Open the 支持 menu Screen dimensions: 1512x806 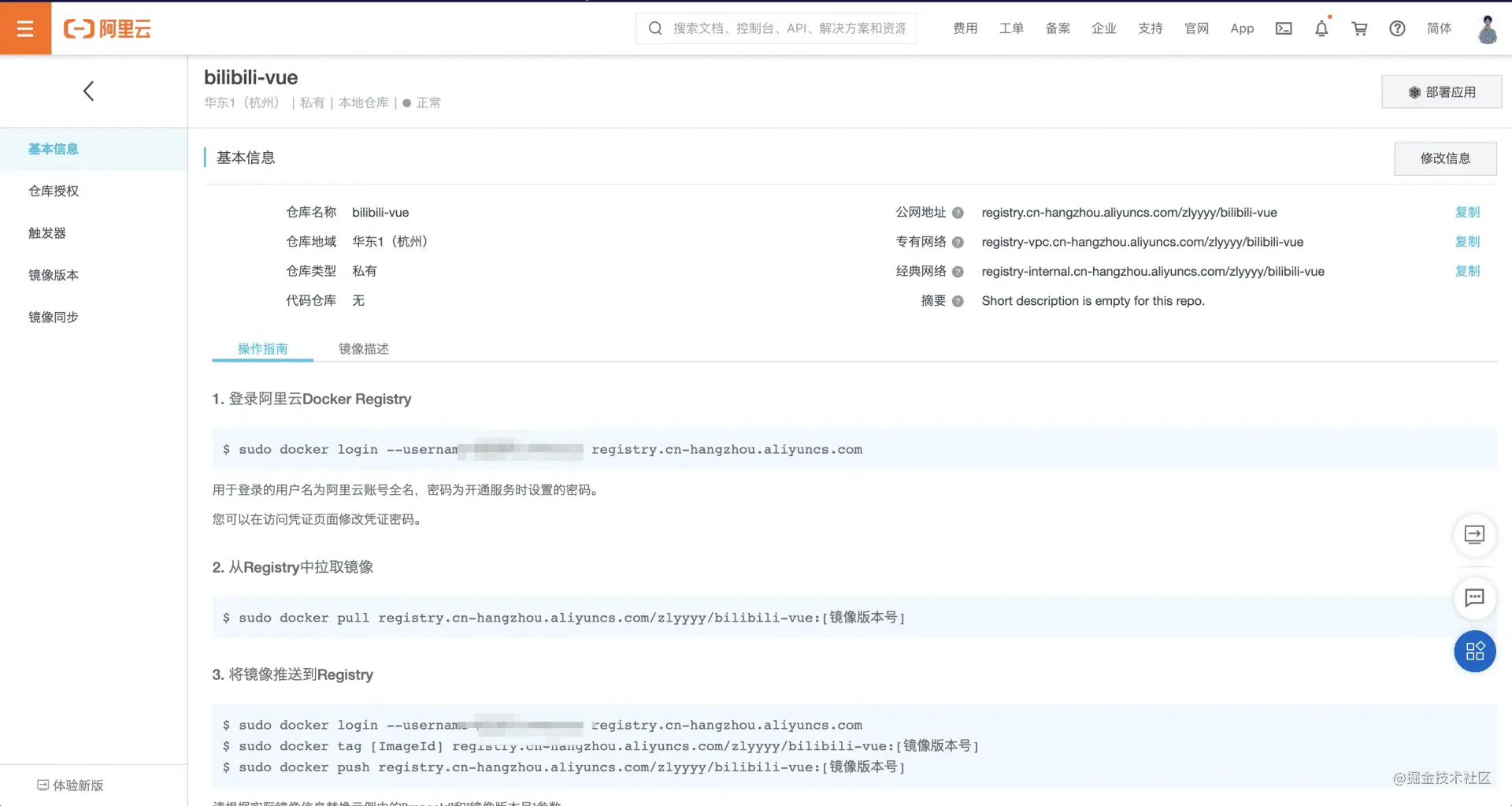coord(1151,28)
